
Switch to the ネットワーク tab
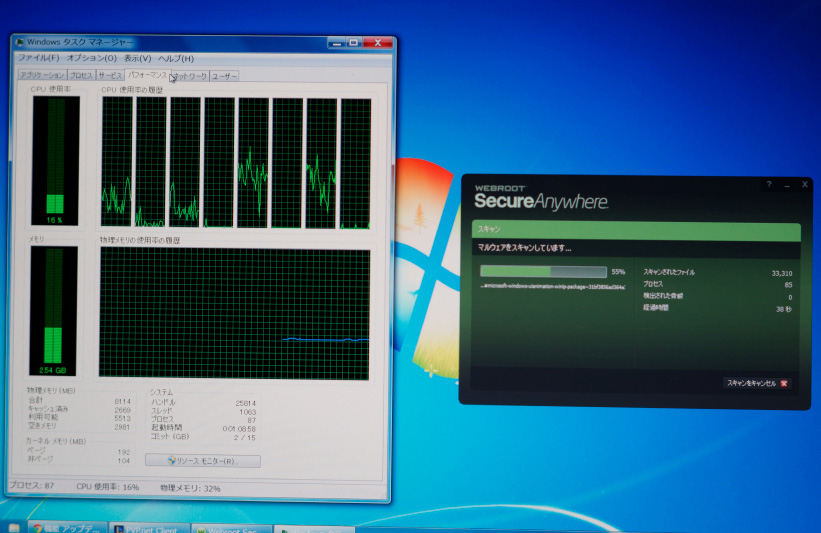(x=190, y=76)
